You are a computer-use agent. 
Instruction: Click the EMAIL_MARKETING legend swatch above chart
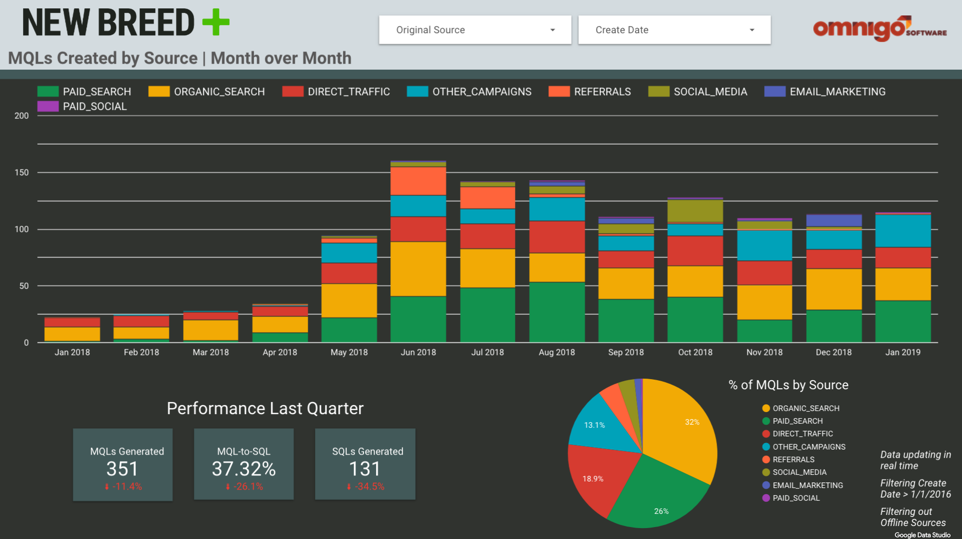coord(775,92)
